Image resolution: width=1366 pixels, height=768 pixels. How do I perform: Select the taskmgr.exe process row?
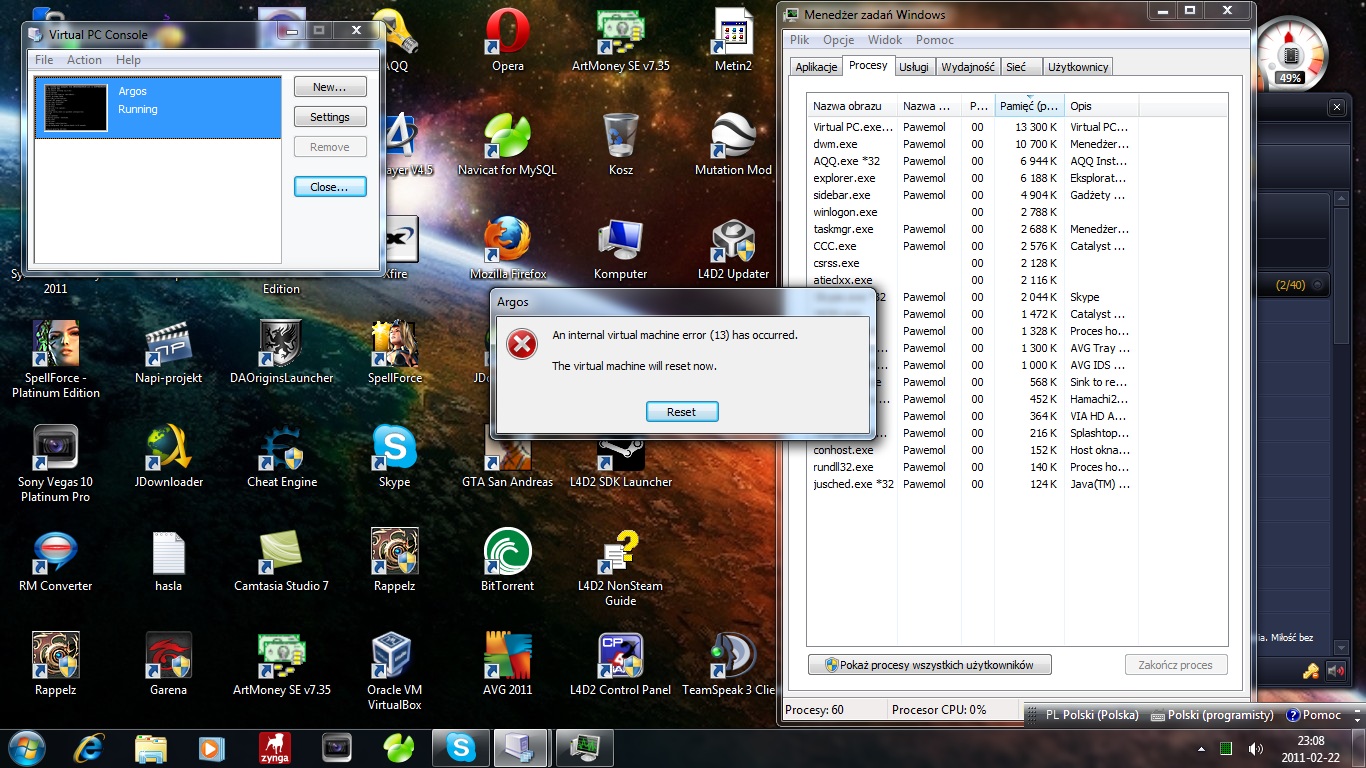tap(1017, 229)
